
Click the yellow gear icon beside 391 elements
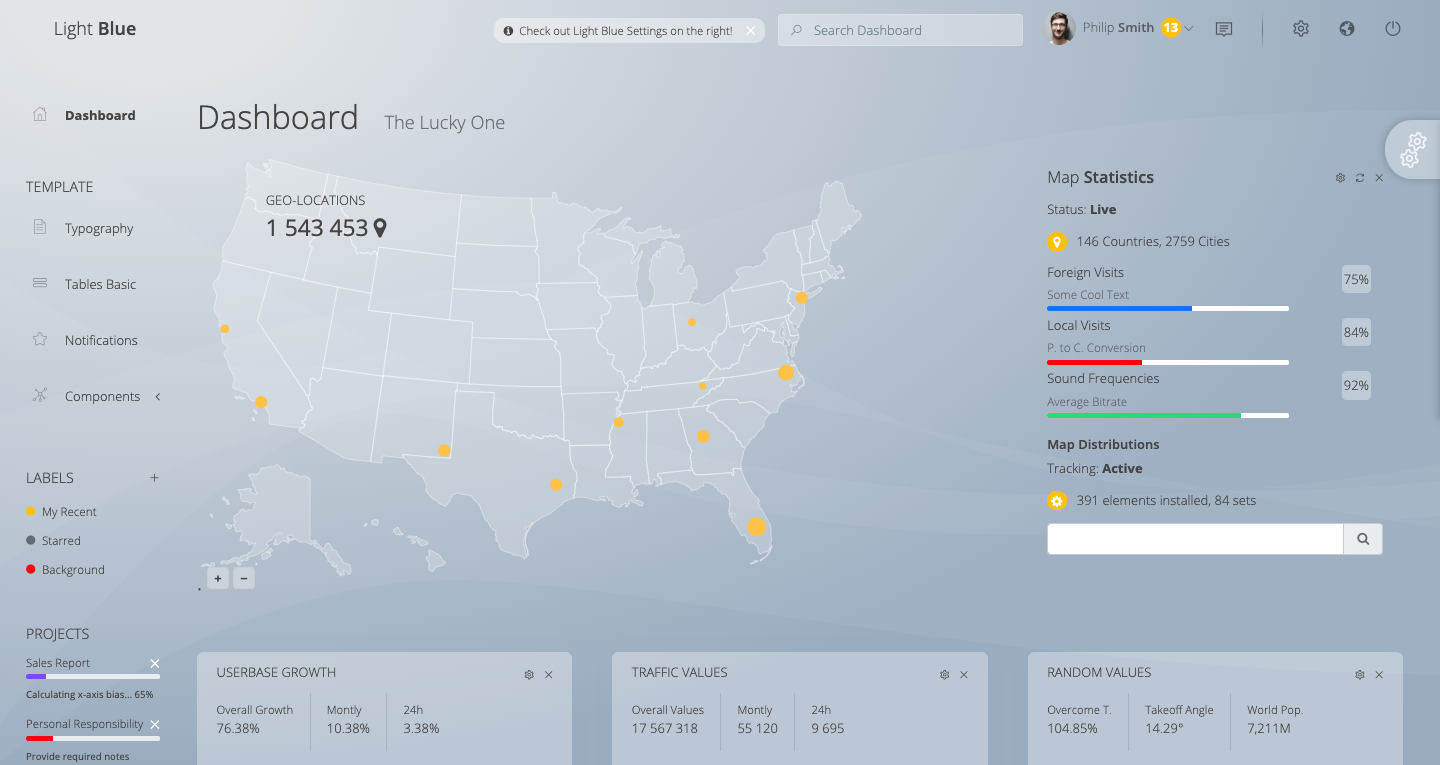[1057, 501]
